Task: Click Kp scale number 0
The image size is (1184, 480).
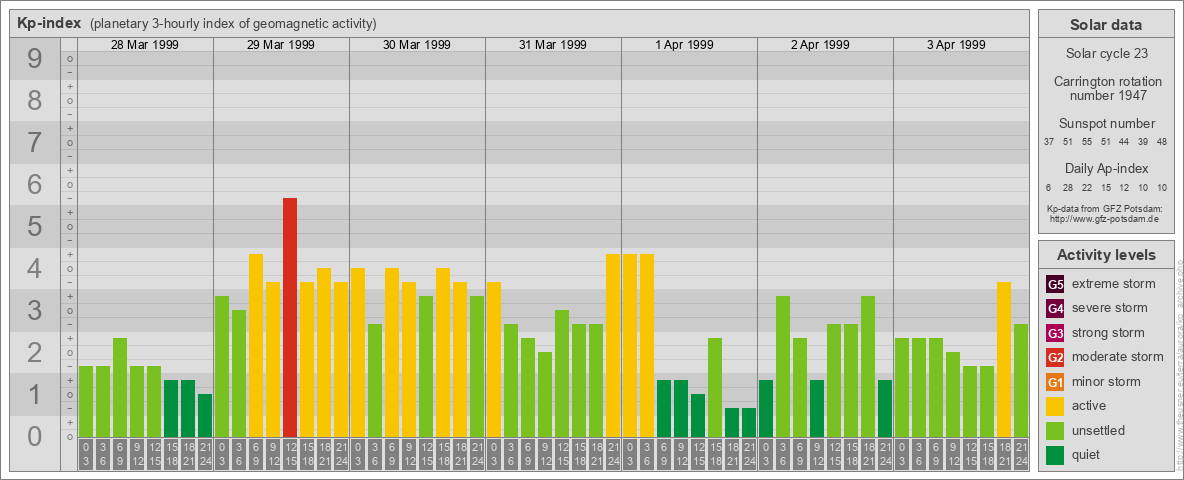Action: 35,436
